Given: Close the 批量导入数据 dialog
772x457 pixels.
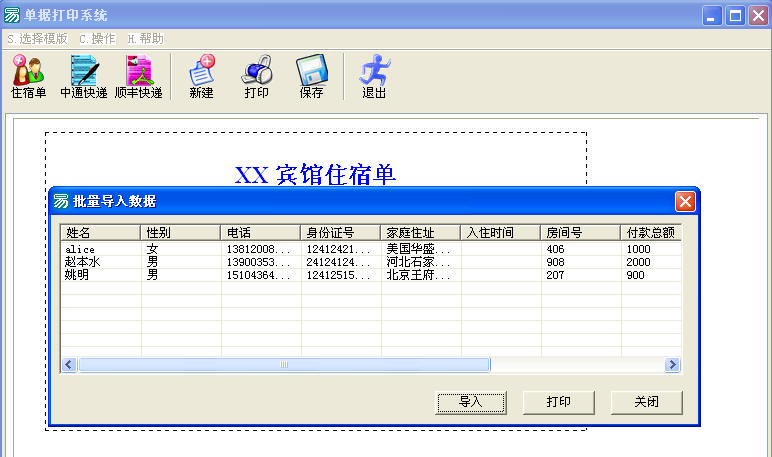Looking at the screenshot, I should tap(685, 201).
